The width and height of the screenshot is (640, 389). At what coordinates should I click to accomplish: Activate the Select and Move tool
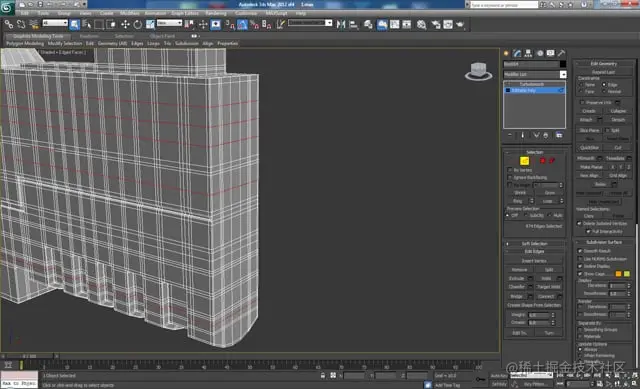pos(125,25)
